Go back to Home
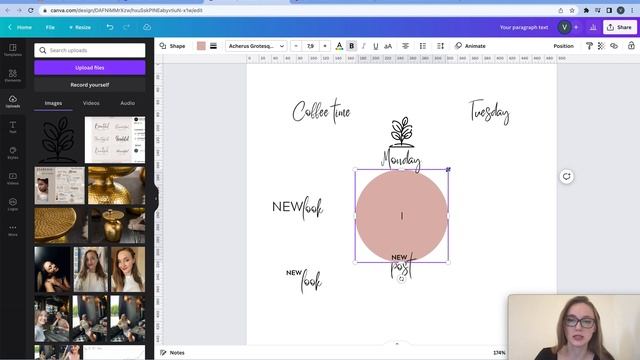The width and height of the screenshot is (640, 360). click(20, 27)
